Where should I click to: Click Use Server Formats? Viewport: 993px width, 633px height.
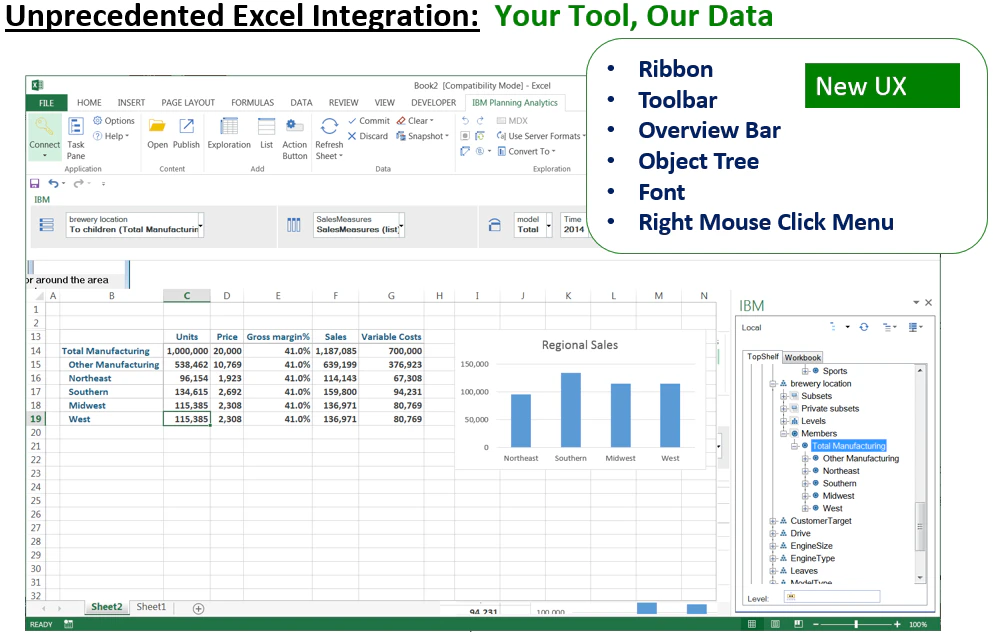click(x=540, y=136)
